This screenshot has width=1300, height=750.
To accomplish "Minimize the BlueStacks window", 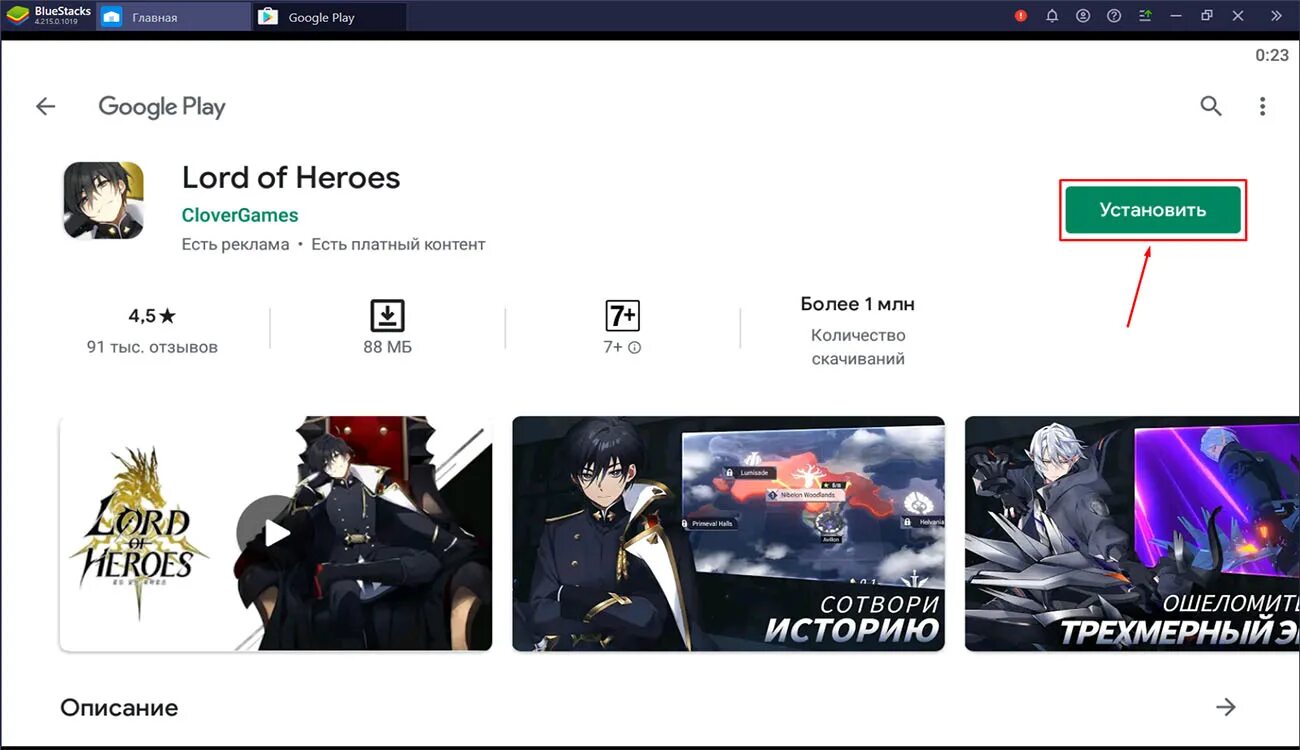I will point(1176,16).
